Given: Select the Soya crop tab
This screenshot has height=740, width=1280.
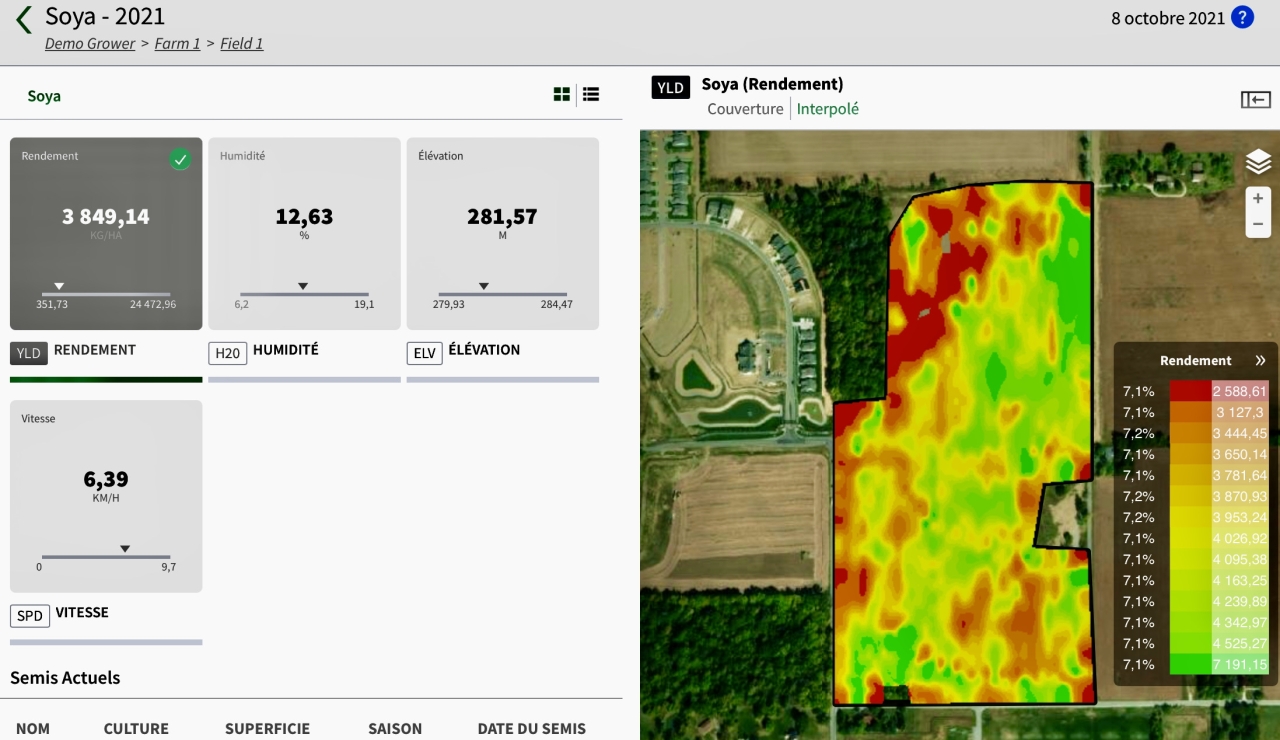Looking at the screenshot, I should (x=44, y=96).
